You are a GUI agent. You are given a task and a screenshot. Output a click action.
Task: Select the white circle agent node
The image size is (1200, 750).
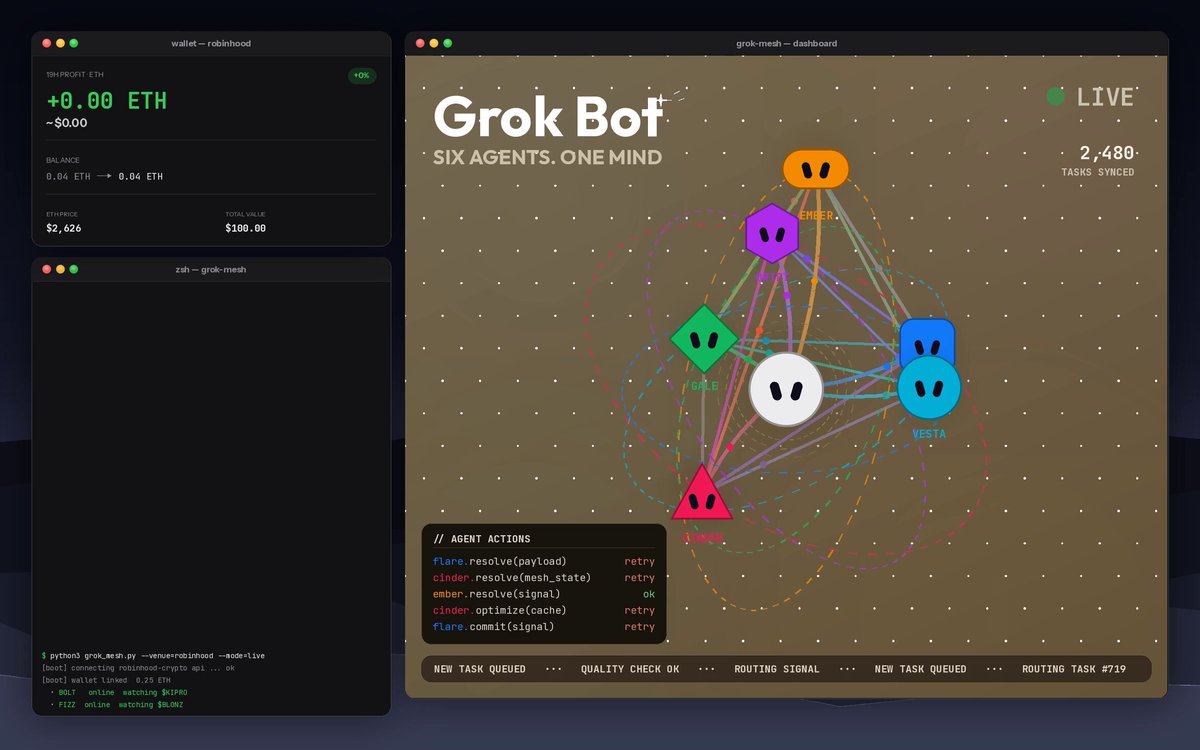(786, 389)
